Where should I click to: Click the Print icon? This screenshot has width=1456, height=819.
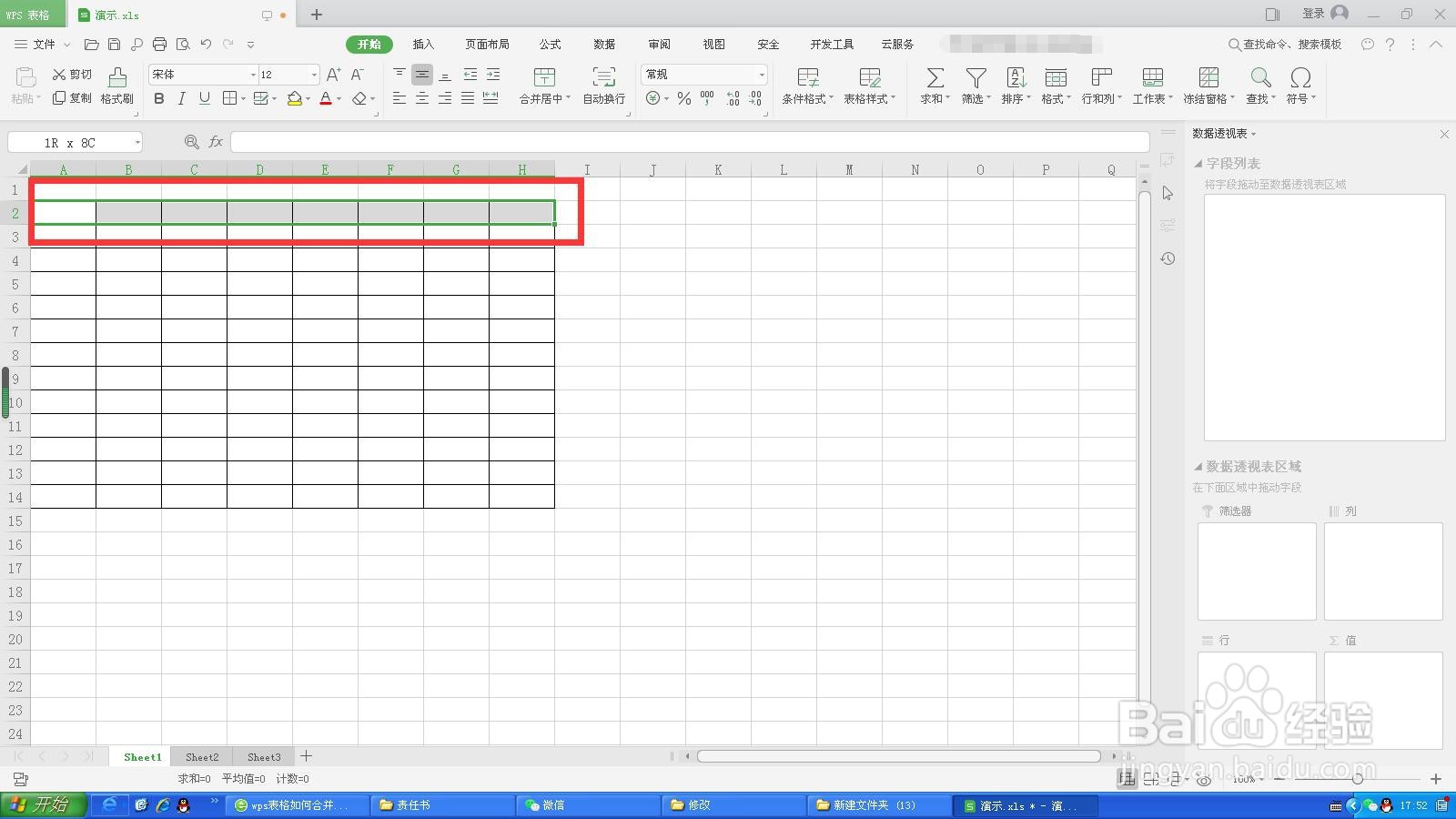click(159, 44)
